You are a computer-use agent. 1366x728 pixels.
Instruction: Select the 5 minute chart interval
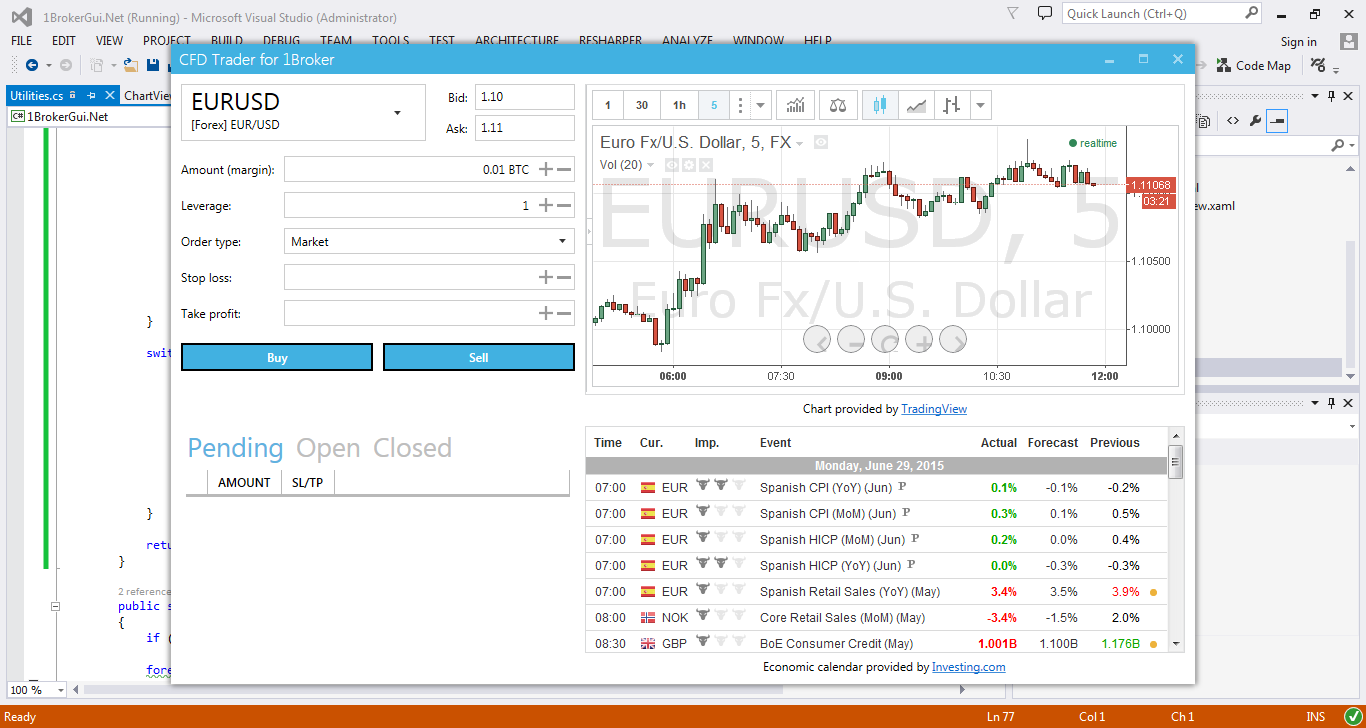(x=714, y=105)
